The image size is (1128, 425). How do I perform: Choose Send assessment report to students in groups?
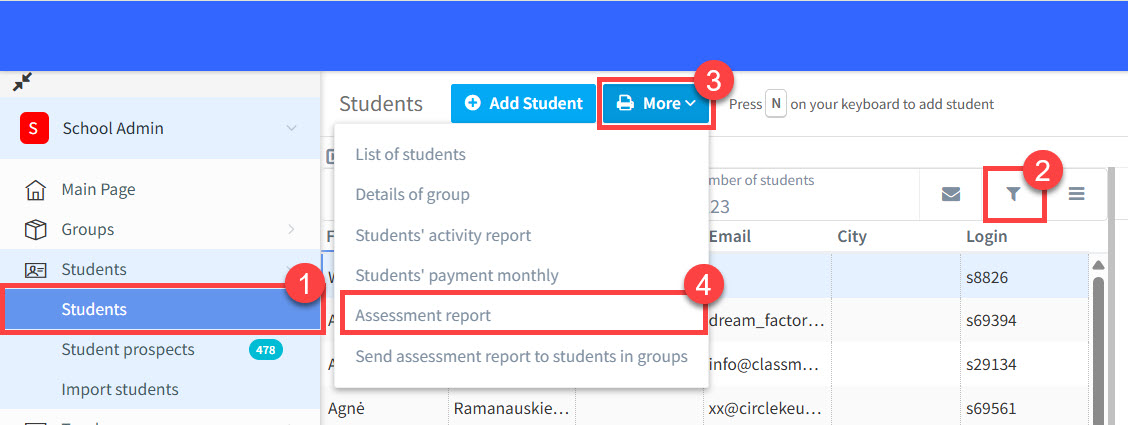[x=521, y=356]
